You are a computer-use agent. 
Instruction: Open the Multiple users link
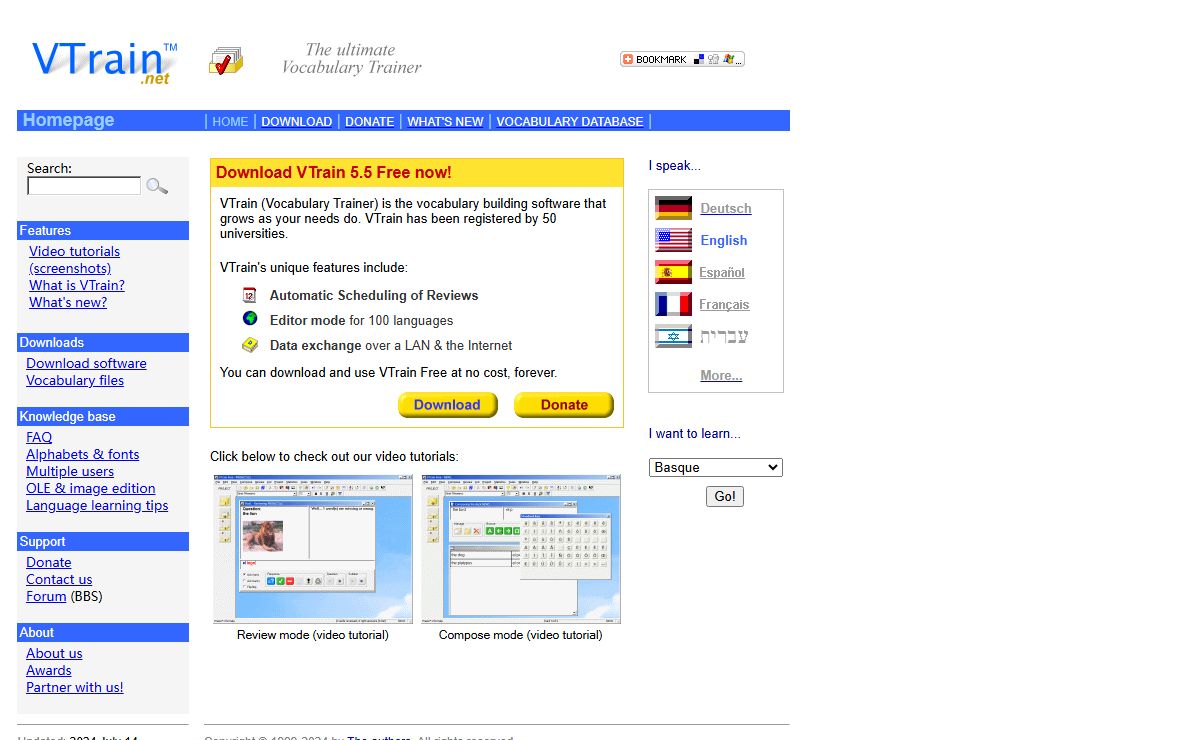pos(70,471)
